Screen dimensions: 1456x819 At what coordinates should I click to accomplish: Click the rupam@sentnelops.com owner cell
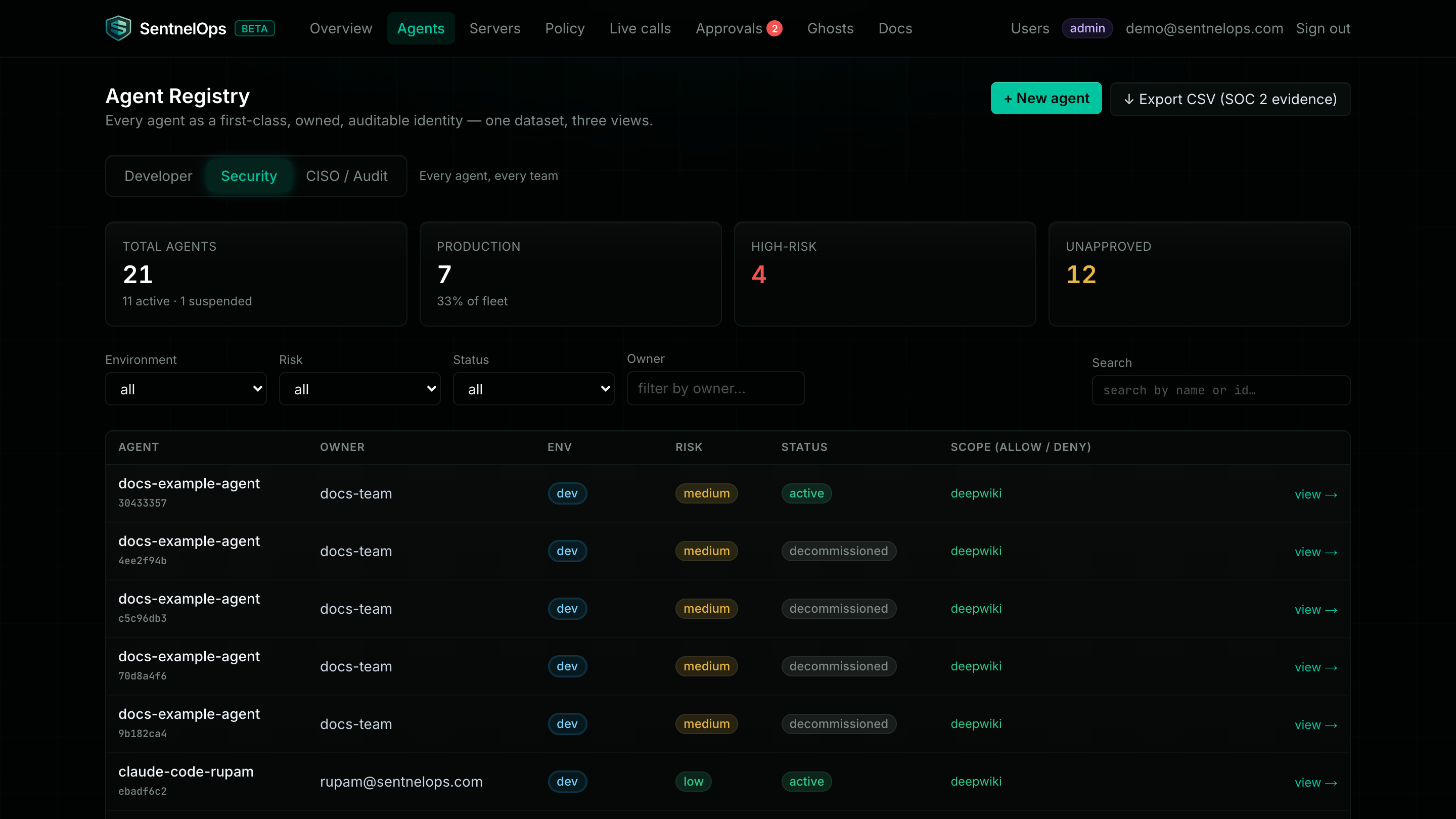(401, 782)
